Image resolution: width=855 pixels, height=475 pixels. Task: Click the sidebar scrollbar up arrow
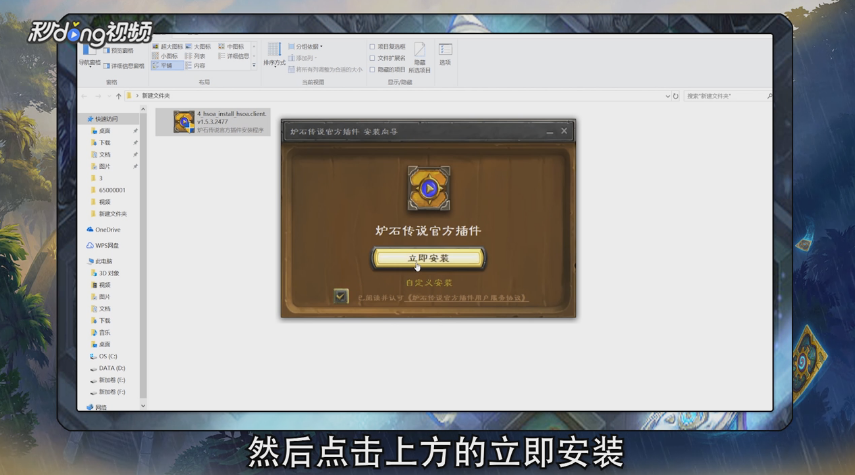coord(143,109)
